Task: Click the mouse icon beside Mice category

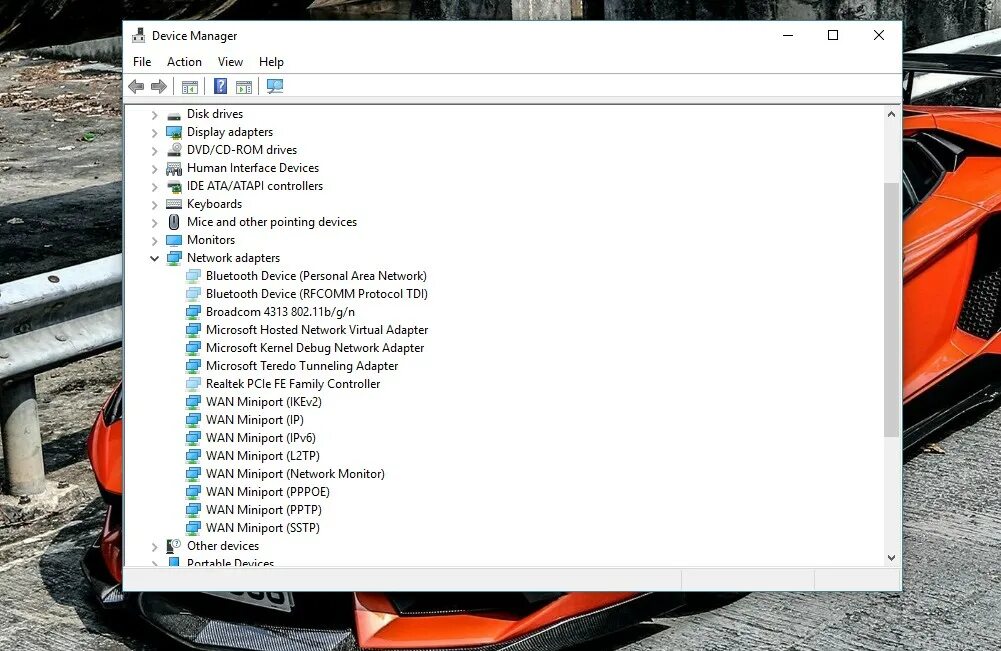Action: pyautogui.click(x=174, y=222)
